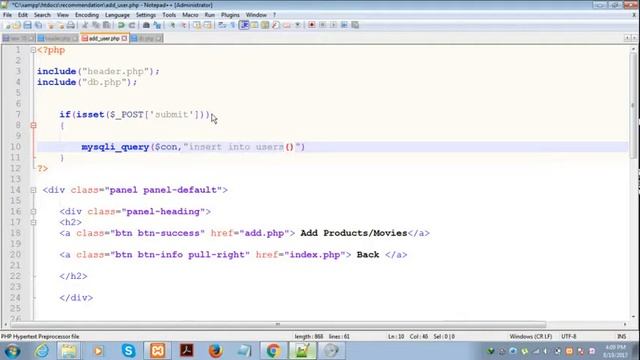Switch to the add_user.php tab
This screenshot has width=640, height=360.
pos(104,38)
